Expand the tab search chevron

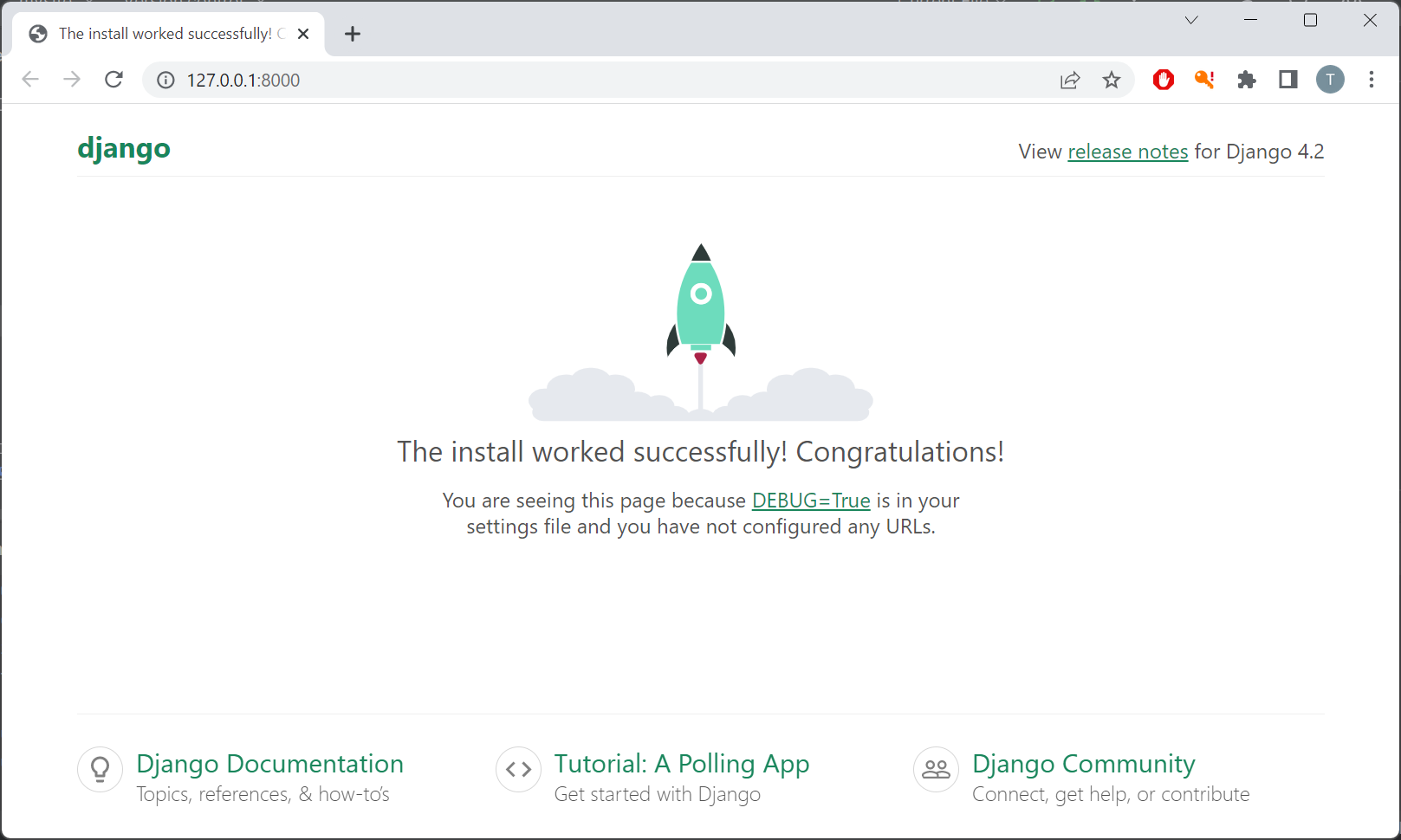pos(1191,20)
